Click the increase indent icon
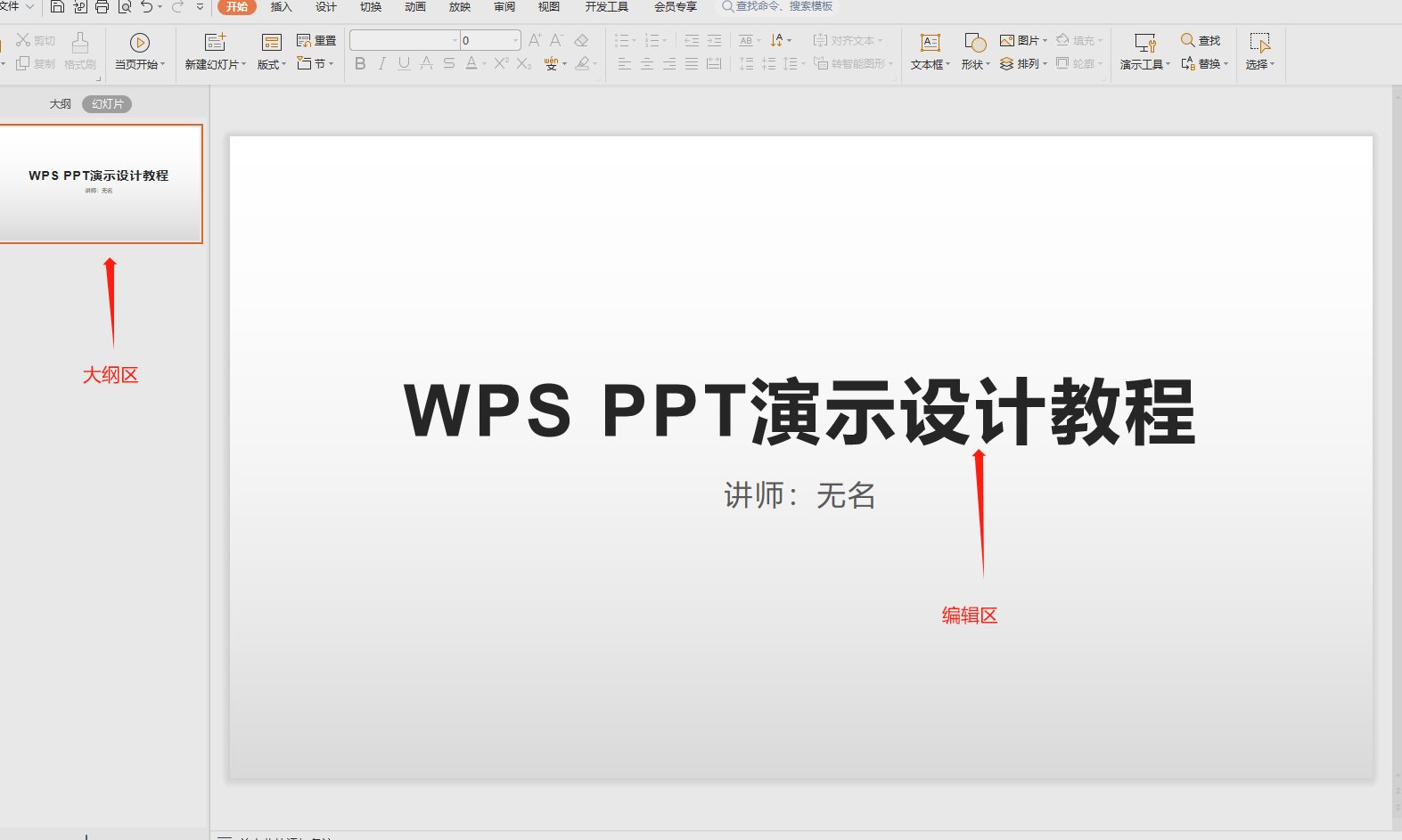Image resolution: width=1402 pixels, height=840 pixels. (x=714, y=40)
